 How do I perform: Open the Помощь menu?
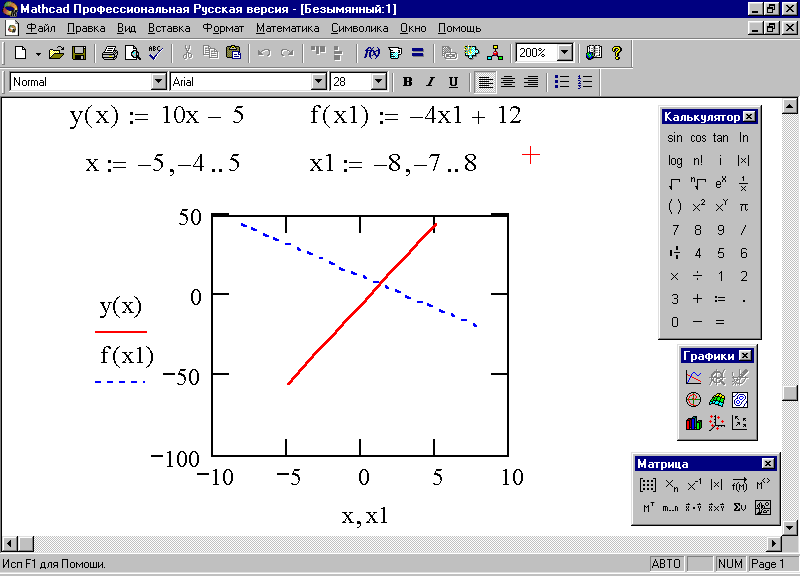tap(459, 28)
